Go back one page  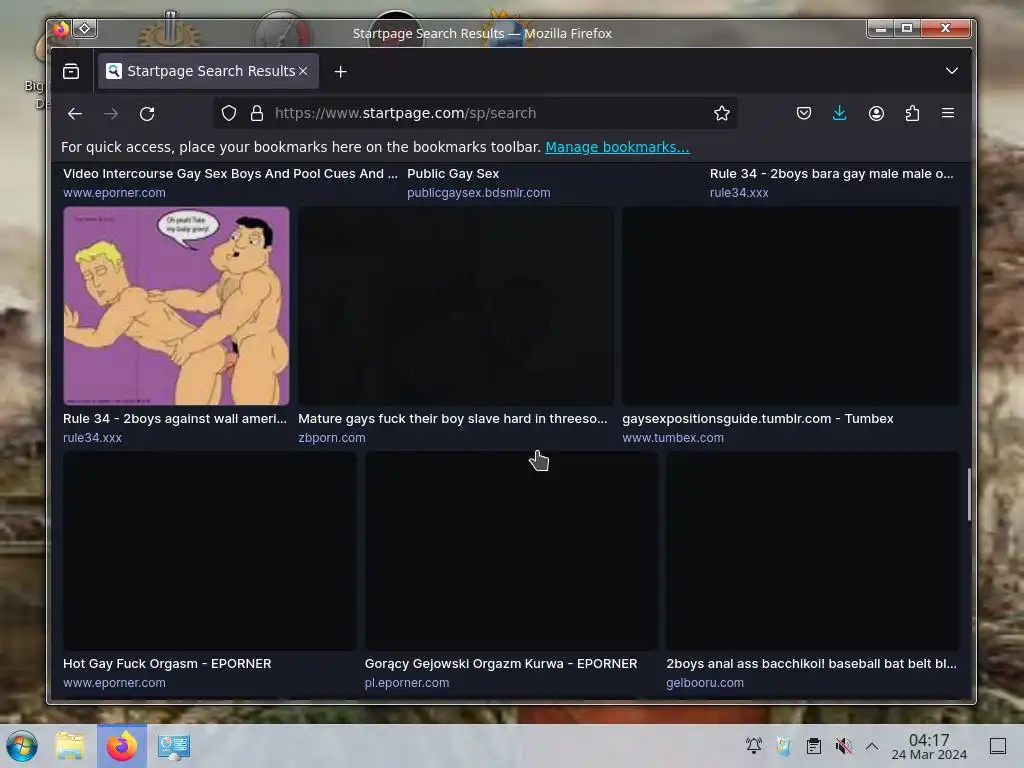74,114
